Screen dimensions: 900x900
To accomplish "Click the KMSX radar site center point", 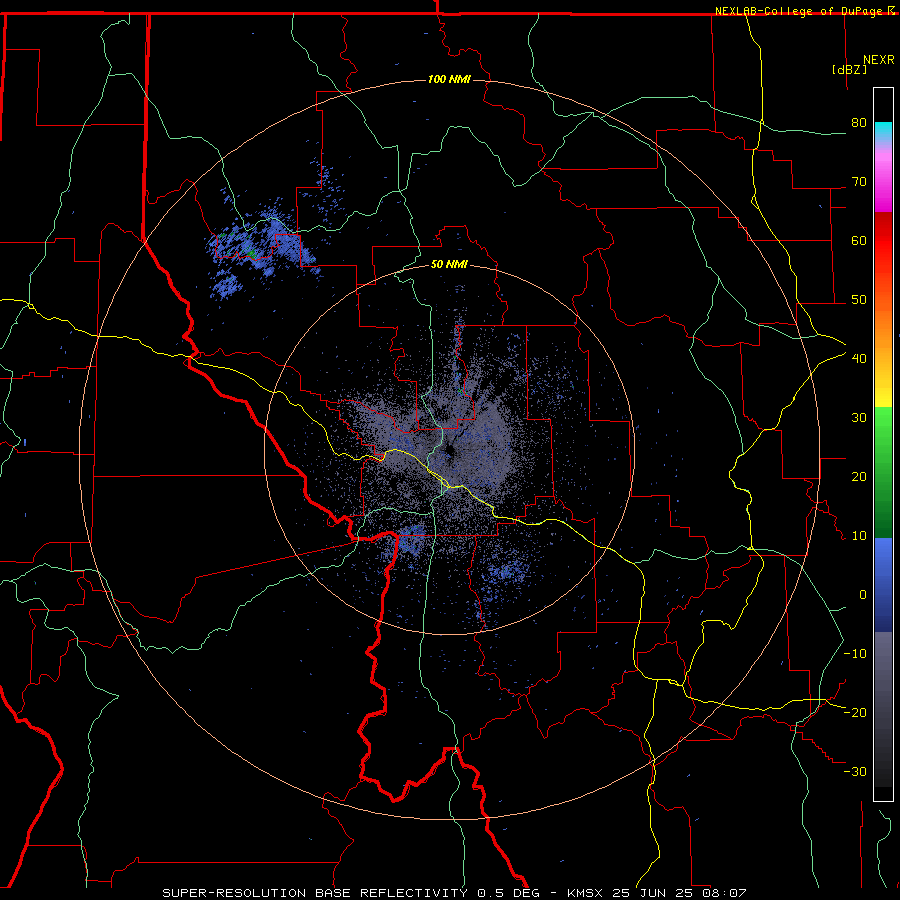I will 449,450.
